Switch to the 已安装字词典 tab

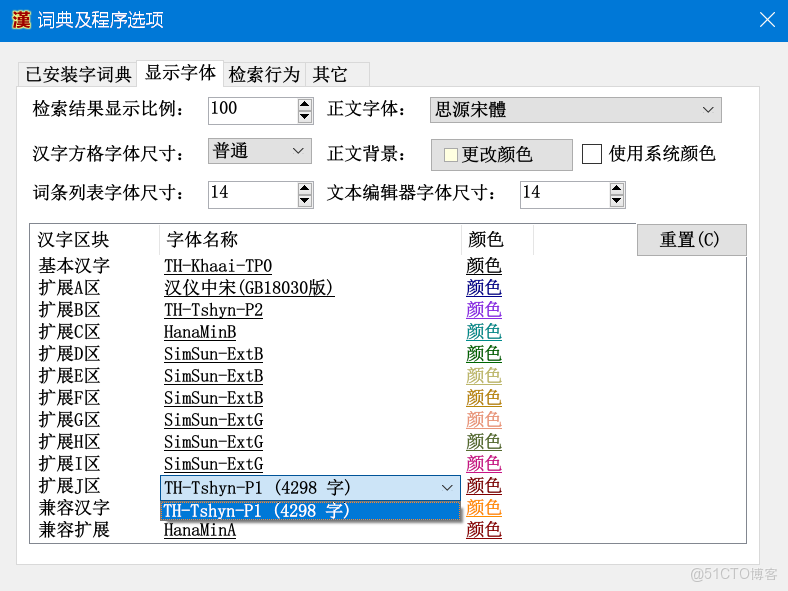click(78, 74)
